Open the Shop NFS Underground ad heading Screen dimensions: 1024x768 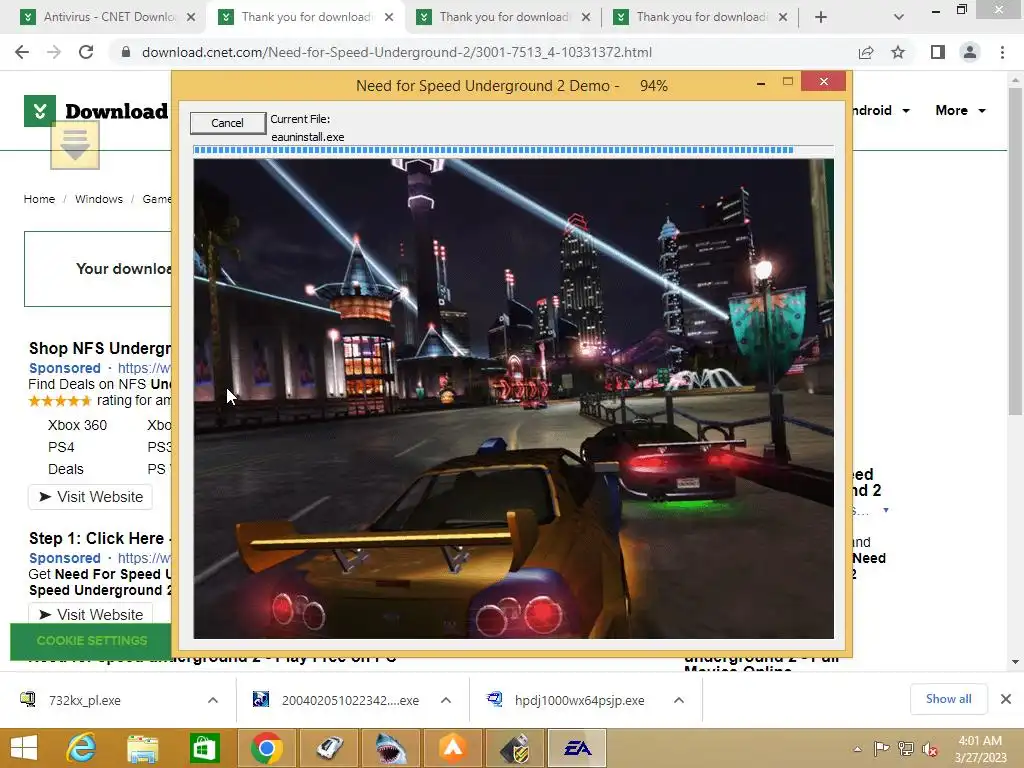point(99,348)
